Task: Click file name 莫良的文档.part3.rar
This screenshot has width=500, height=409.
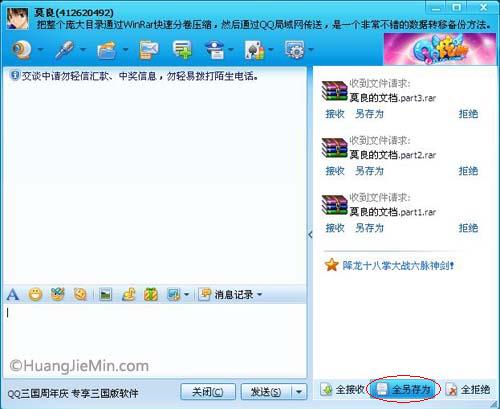Action: (393, 98)
